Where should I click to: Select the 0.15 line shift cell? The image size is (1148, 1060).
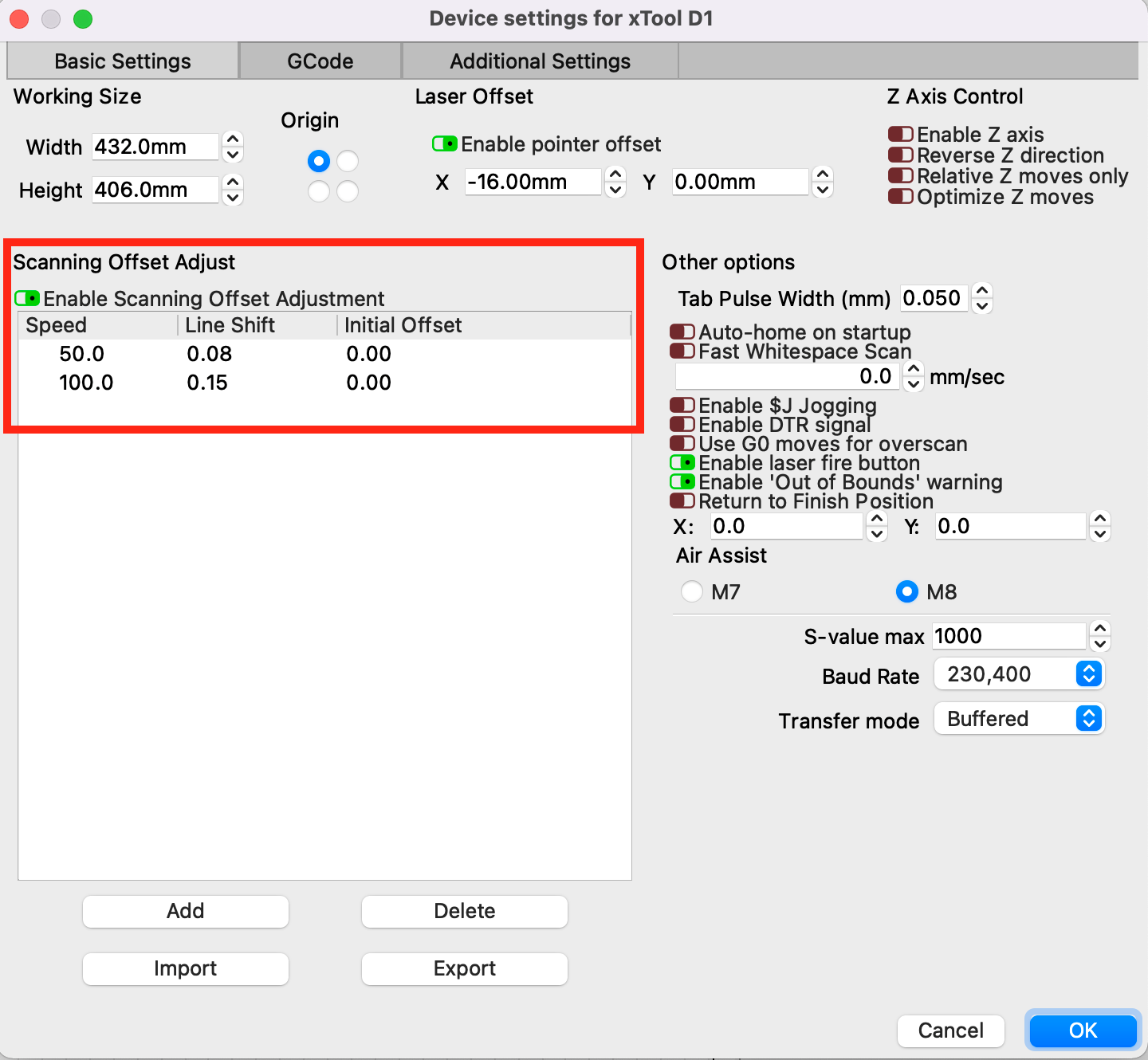(207, 383)
